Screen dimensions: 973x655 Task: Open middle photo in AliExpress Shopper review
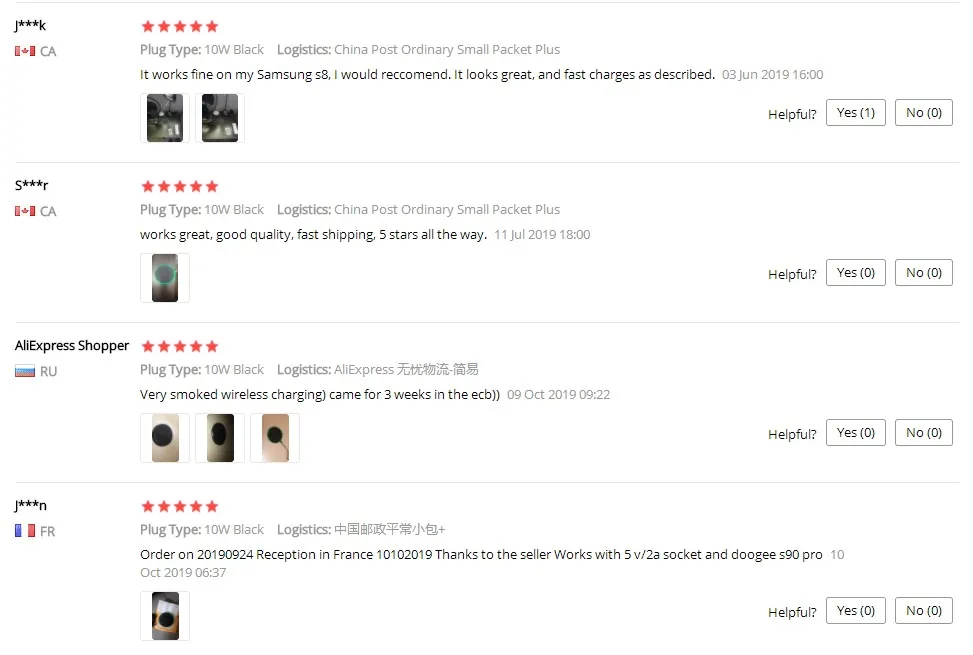[x=220, y=438]
